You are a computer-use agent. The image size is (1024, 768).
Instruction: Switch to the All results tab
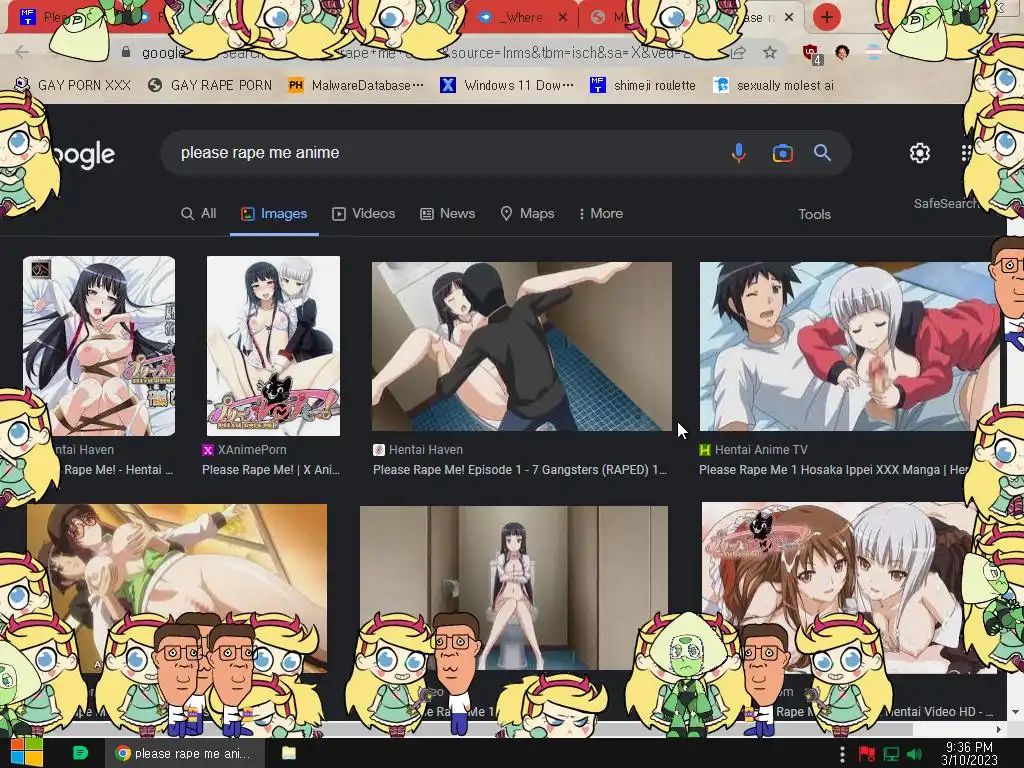point(199,214)
